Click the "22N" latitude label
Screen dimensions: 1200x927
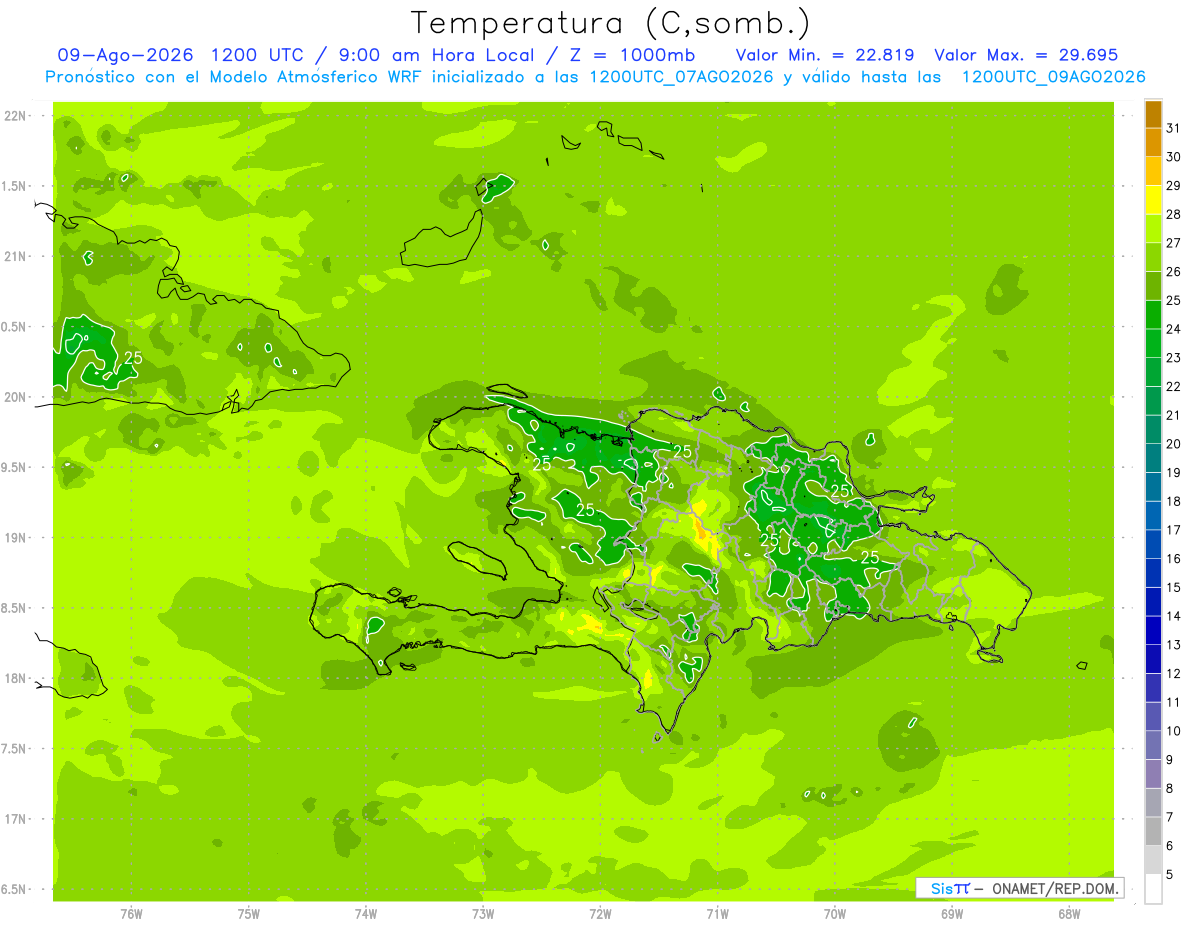pos(15,116)
